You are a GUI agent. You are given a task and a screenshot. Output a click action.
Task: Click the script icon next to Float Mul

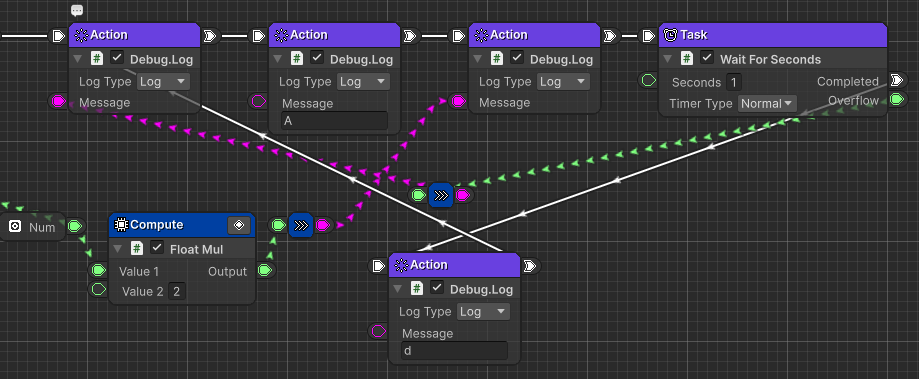pos(137,248)
